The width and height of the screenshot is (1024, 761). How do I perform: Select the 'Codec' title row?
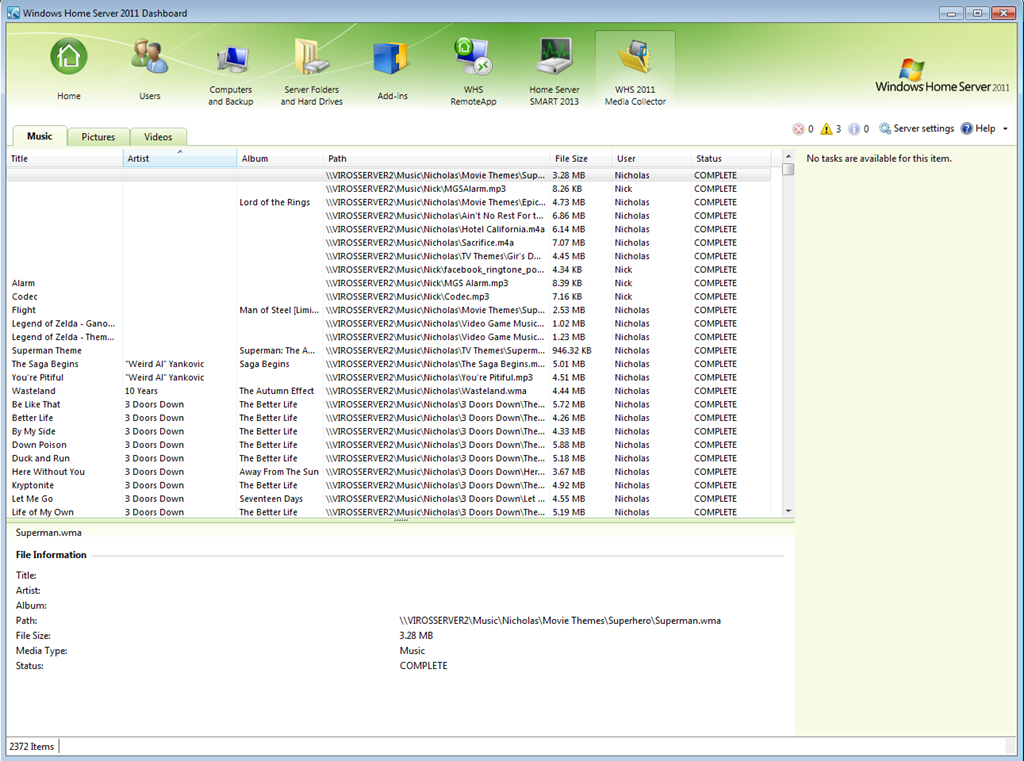pyautogui.click(x=389, y=297)
